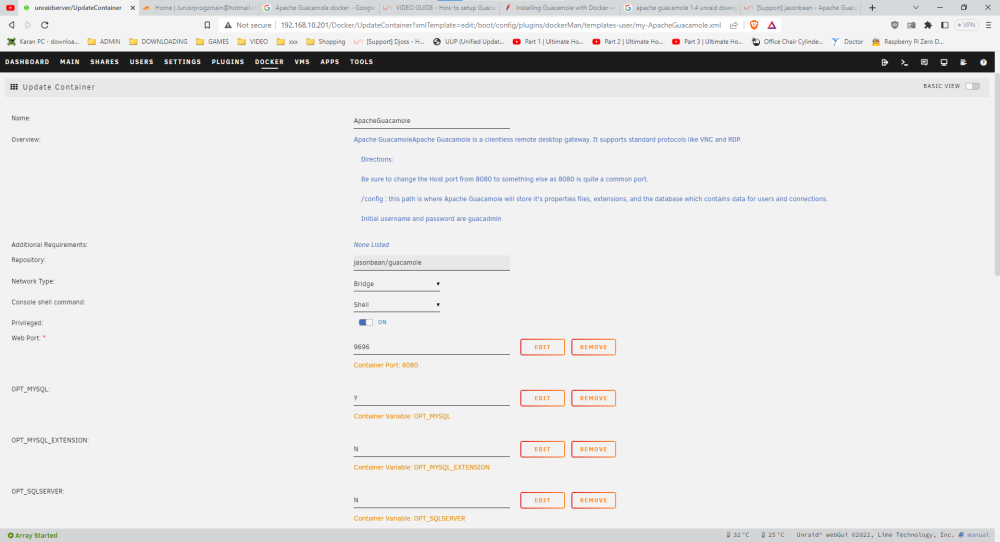Switch to Installing Guacamole with Docker tab
Image resolution: width=1000 pixels, height=542 pixels.
tap(559, 8)
